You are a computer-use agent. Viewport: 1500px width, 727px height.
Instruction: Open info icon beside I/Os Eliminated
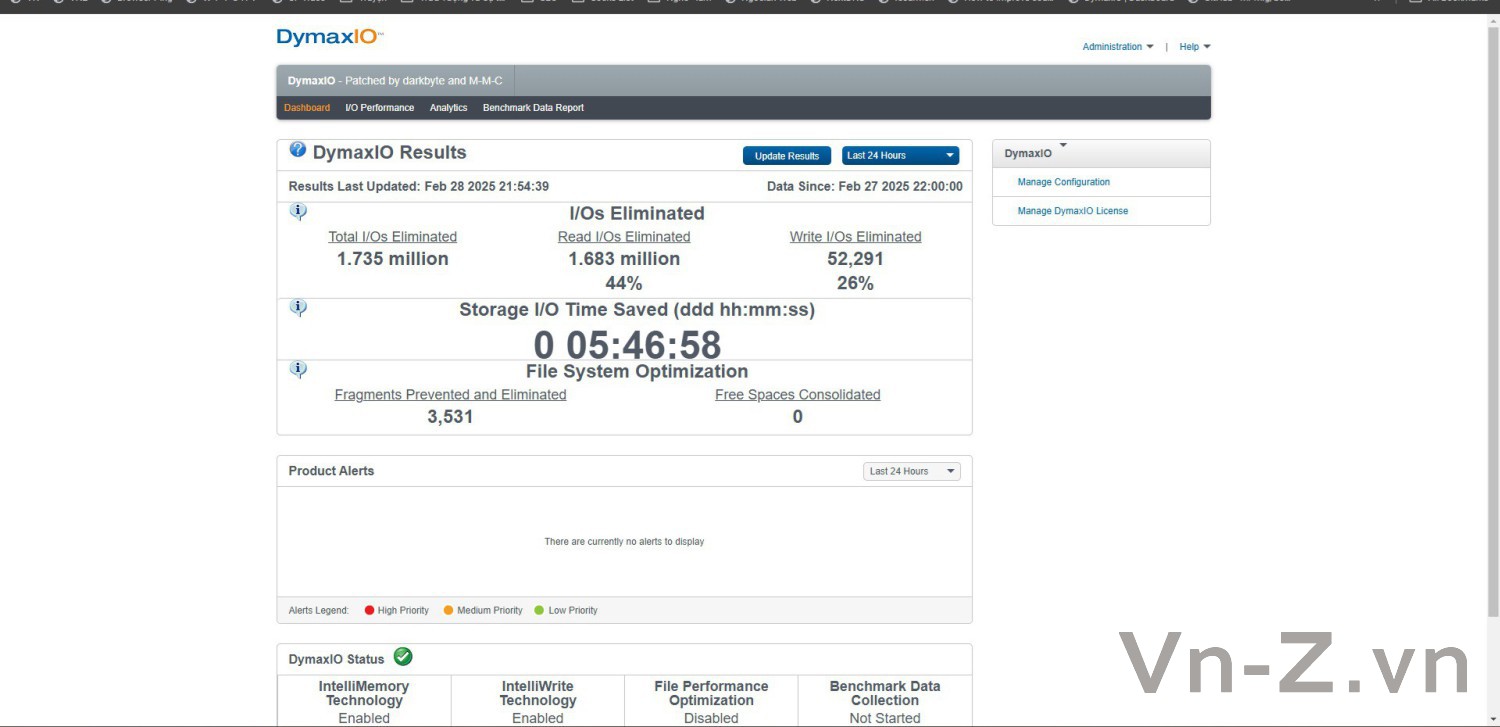click(298, 212)
